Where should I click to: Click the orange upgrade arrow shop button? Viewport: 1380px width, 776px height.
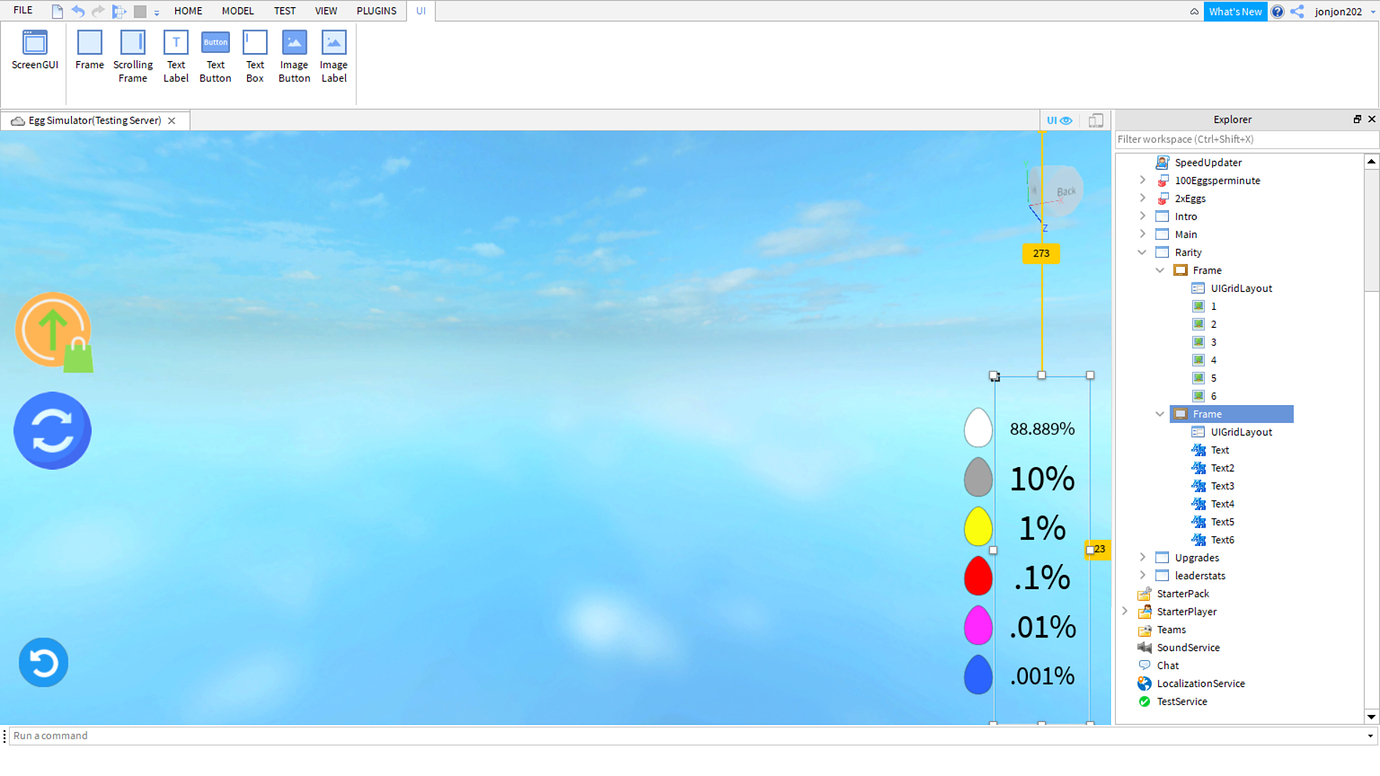click(54, 332)
